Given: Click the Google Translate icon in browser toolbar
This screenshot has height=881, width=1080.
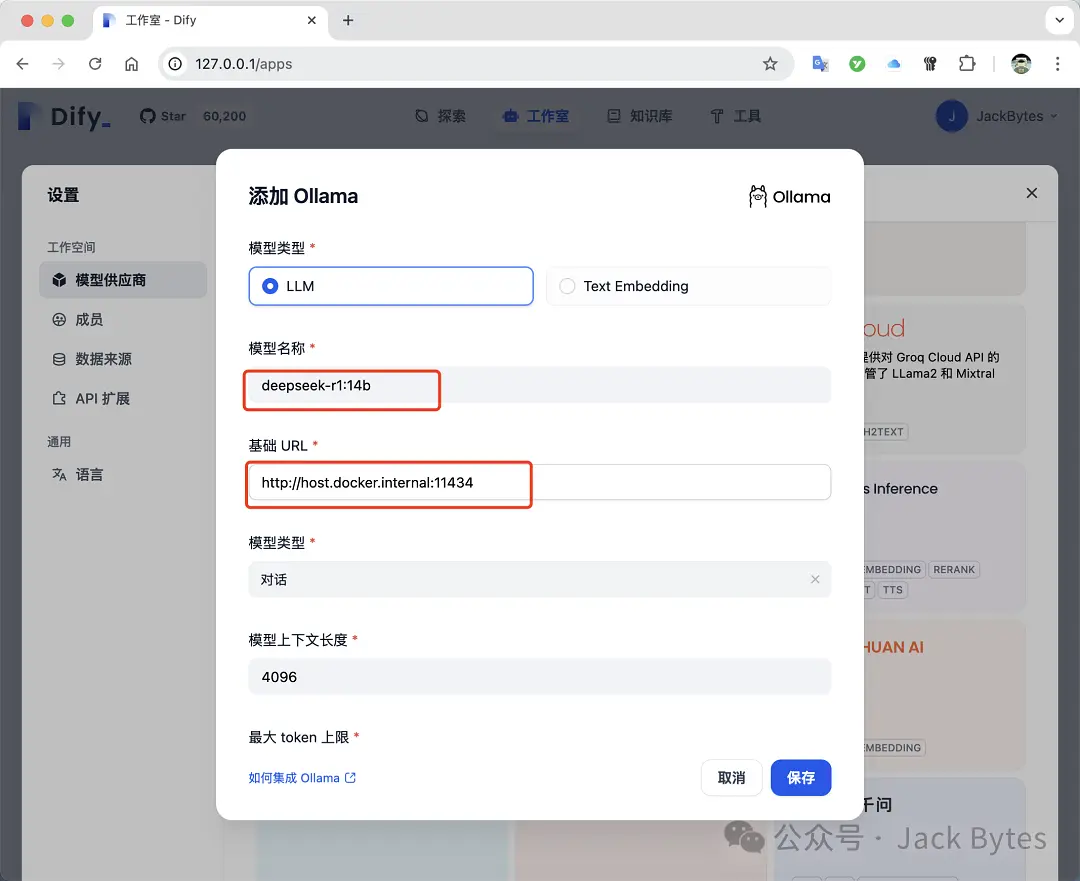Looking at the screenshot, I should 820,63.
